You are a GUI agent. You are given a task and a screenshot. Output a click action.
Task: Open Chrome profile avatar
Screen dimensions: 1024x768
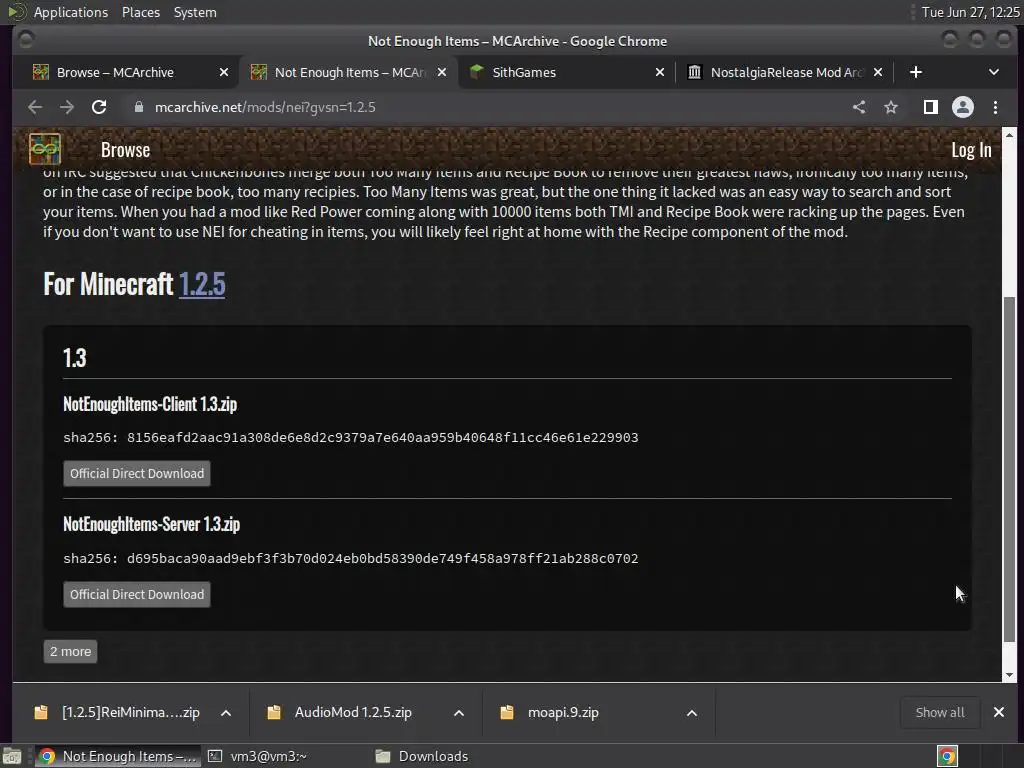[963, 107]
